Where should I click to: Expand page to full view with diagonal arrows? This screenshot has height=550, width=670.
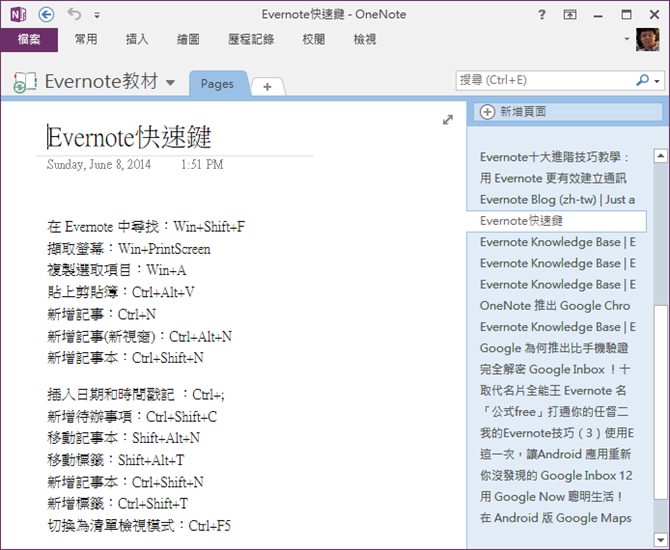(448, 120)
